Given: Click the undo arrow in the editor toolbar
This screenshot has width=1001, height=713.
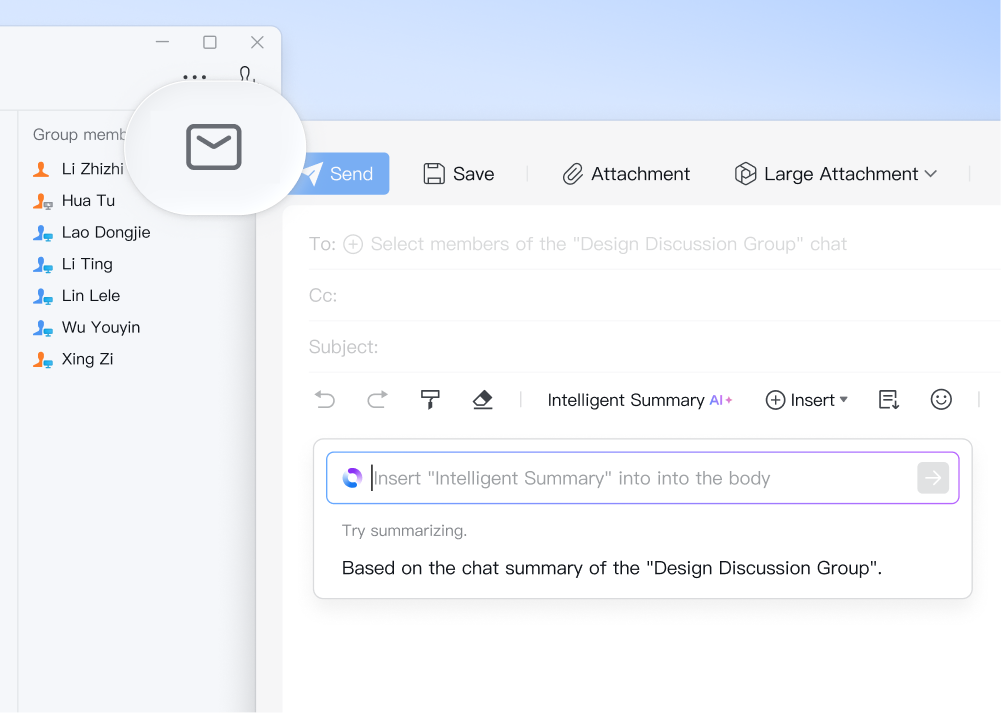Looking at the screenshot, I should coord(325,400).
